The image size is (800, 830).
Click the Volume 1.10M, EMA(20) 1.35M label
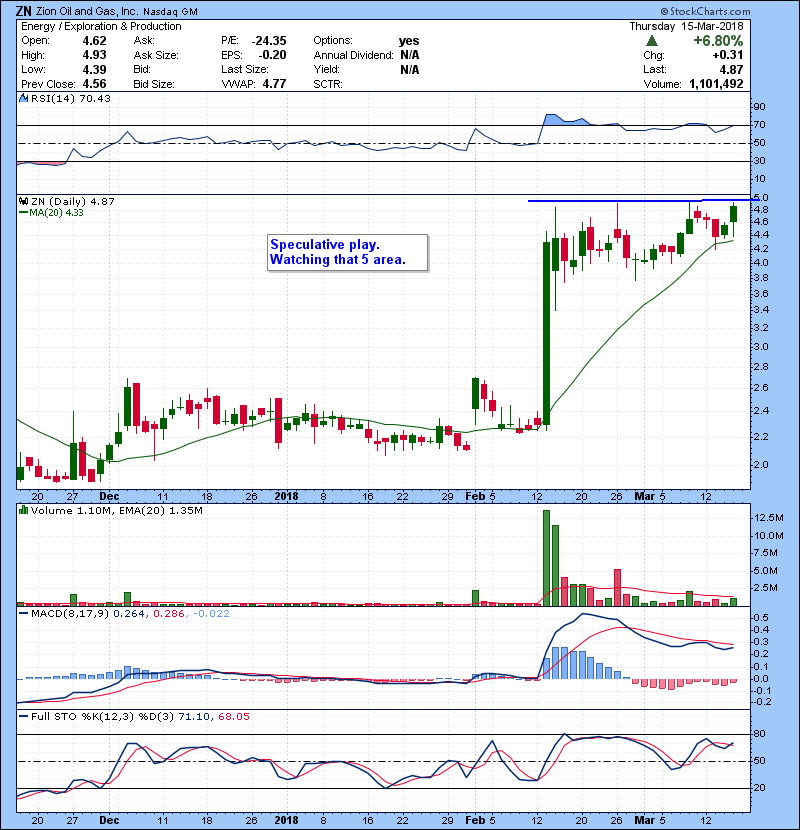pos(116,511)
